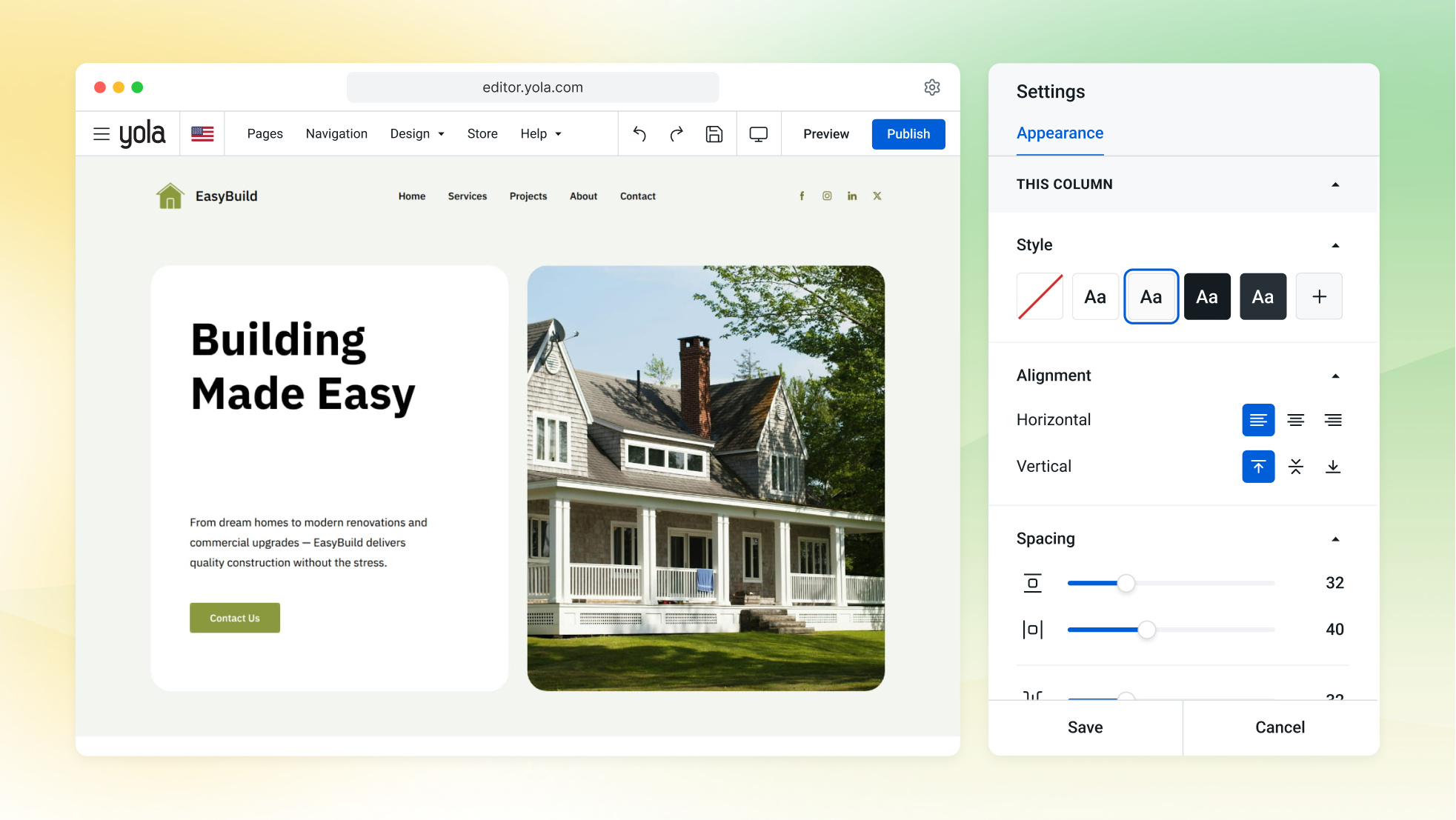The image size is (1456, 820).
Task: Open the desktop device view icon
Action: pyautogui.click(x=758, y=134)
